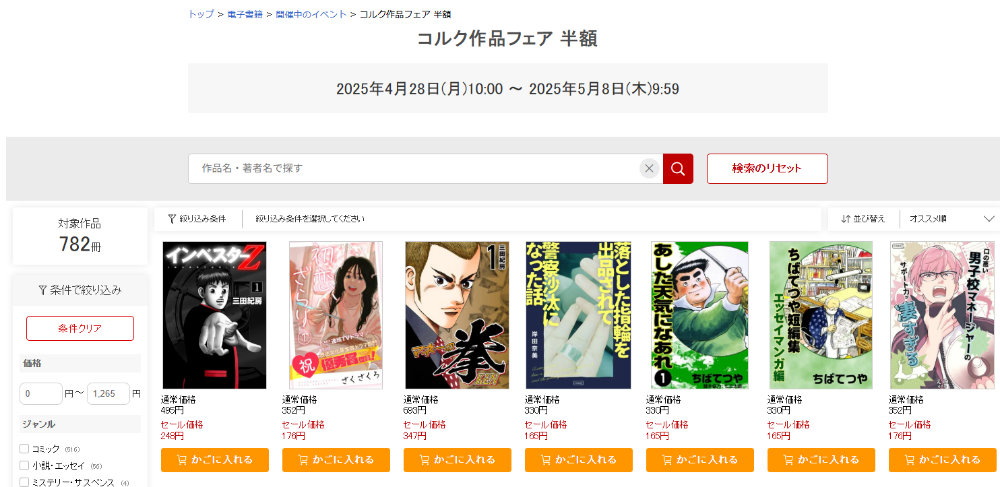Tick the ミステリー・サスペンス checkbox

(x=24, y=483)
